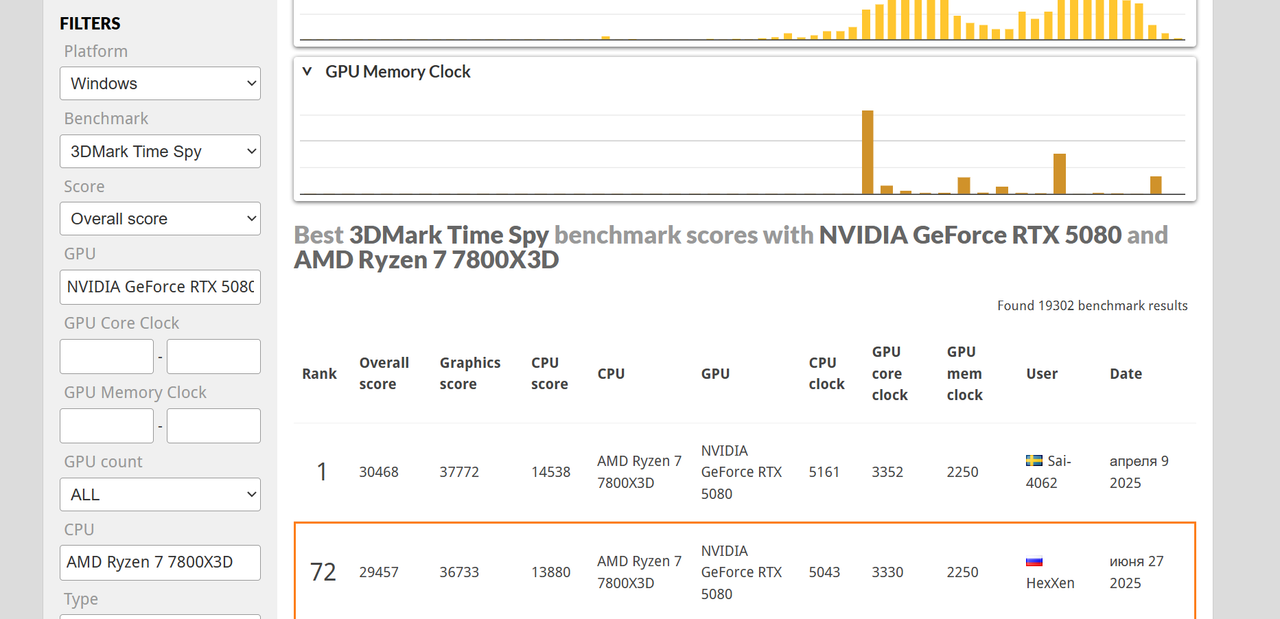
Task: Open the Score dropdown showing Overall score
Action: click(x=160, y=218)
